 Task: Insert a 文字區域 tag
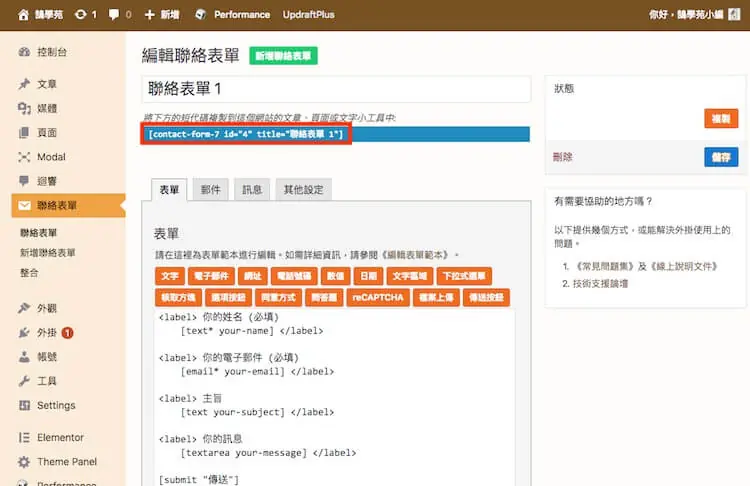(x=409, y=276)
